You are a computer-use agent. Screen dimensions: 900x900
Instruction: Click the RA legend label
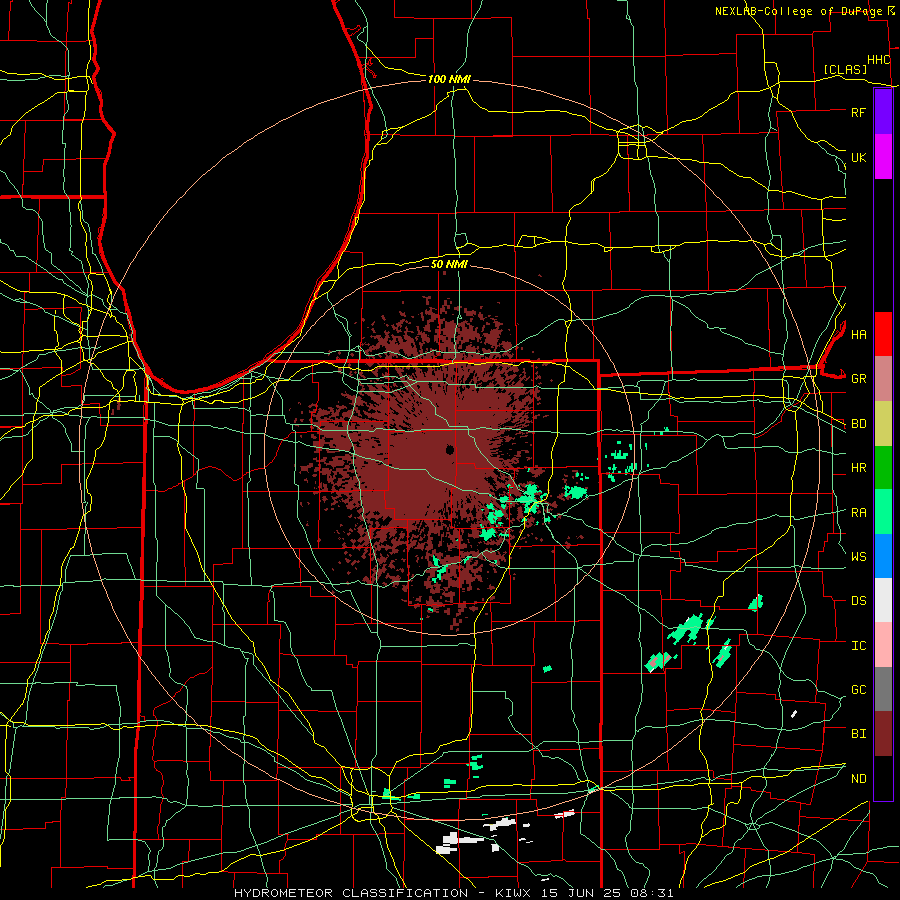(x=858, y=513)
